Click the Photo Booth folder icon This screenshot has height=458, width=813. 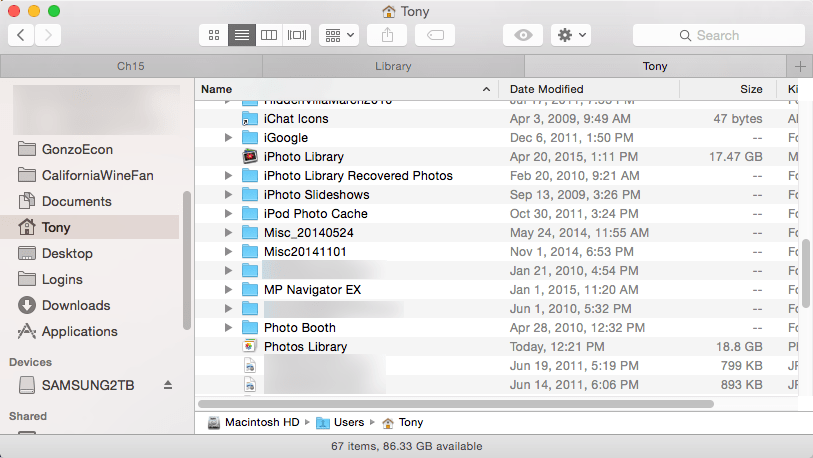(250, 327)
